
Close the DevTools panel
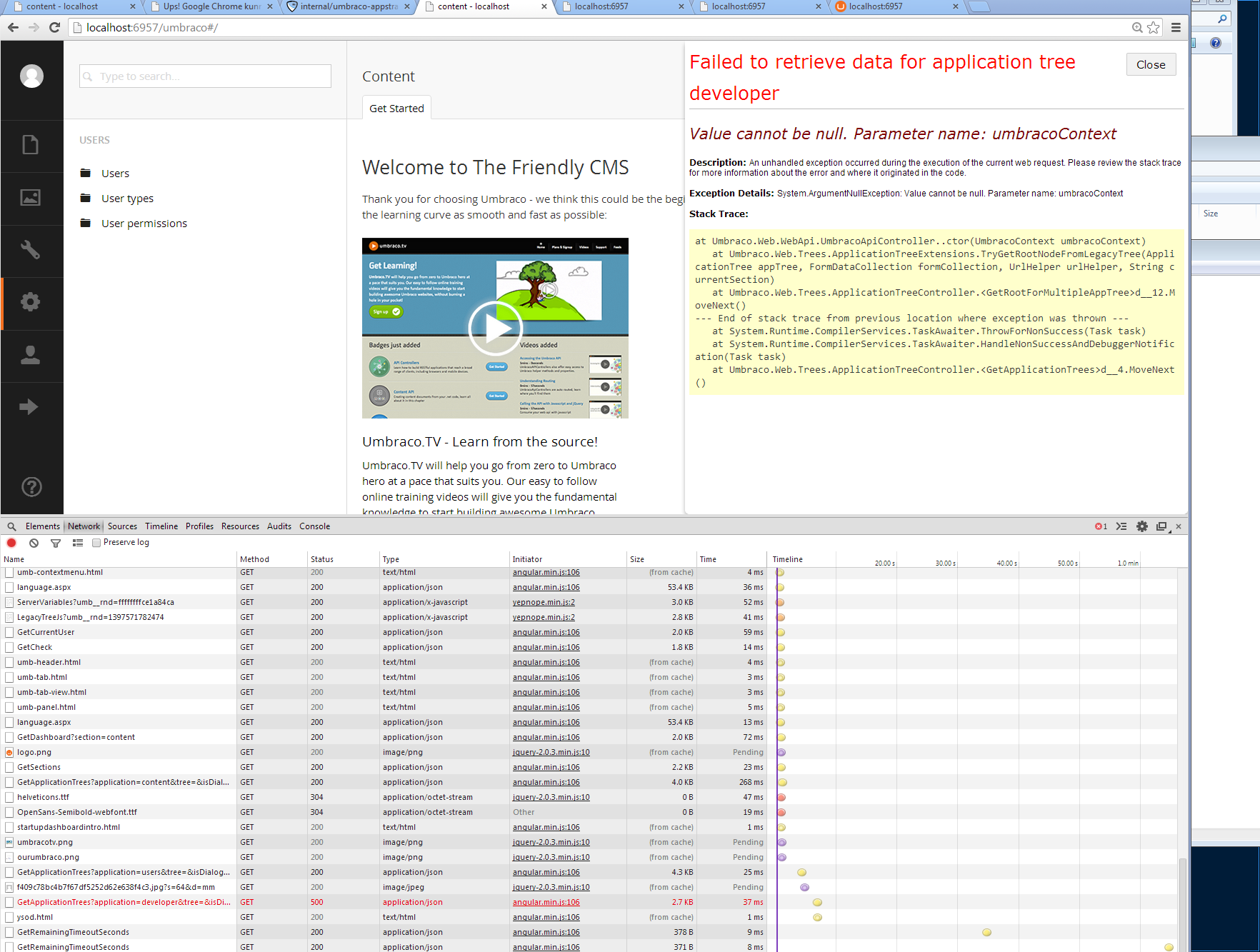(x=1179, y=526)
